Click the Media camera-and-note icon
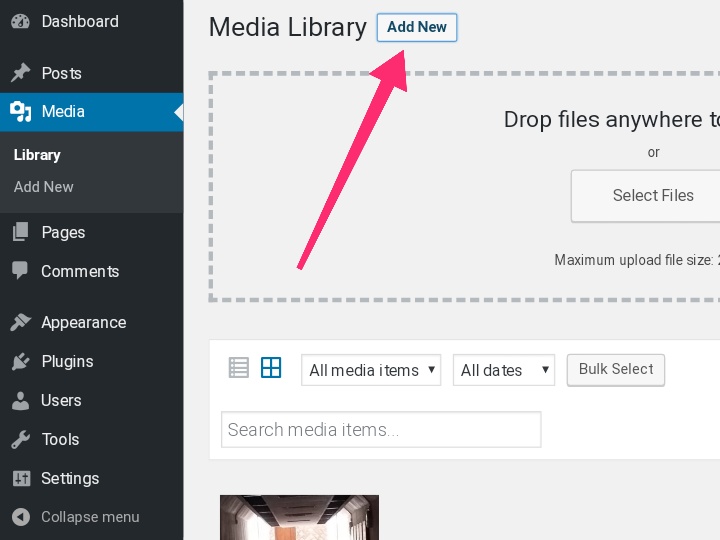The width and height of the screenshot is (720, 540). (21, 112)
